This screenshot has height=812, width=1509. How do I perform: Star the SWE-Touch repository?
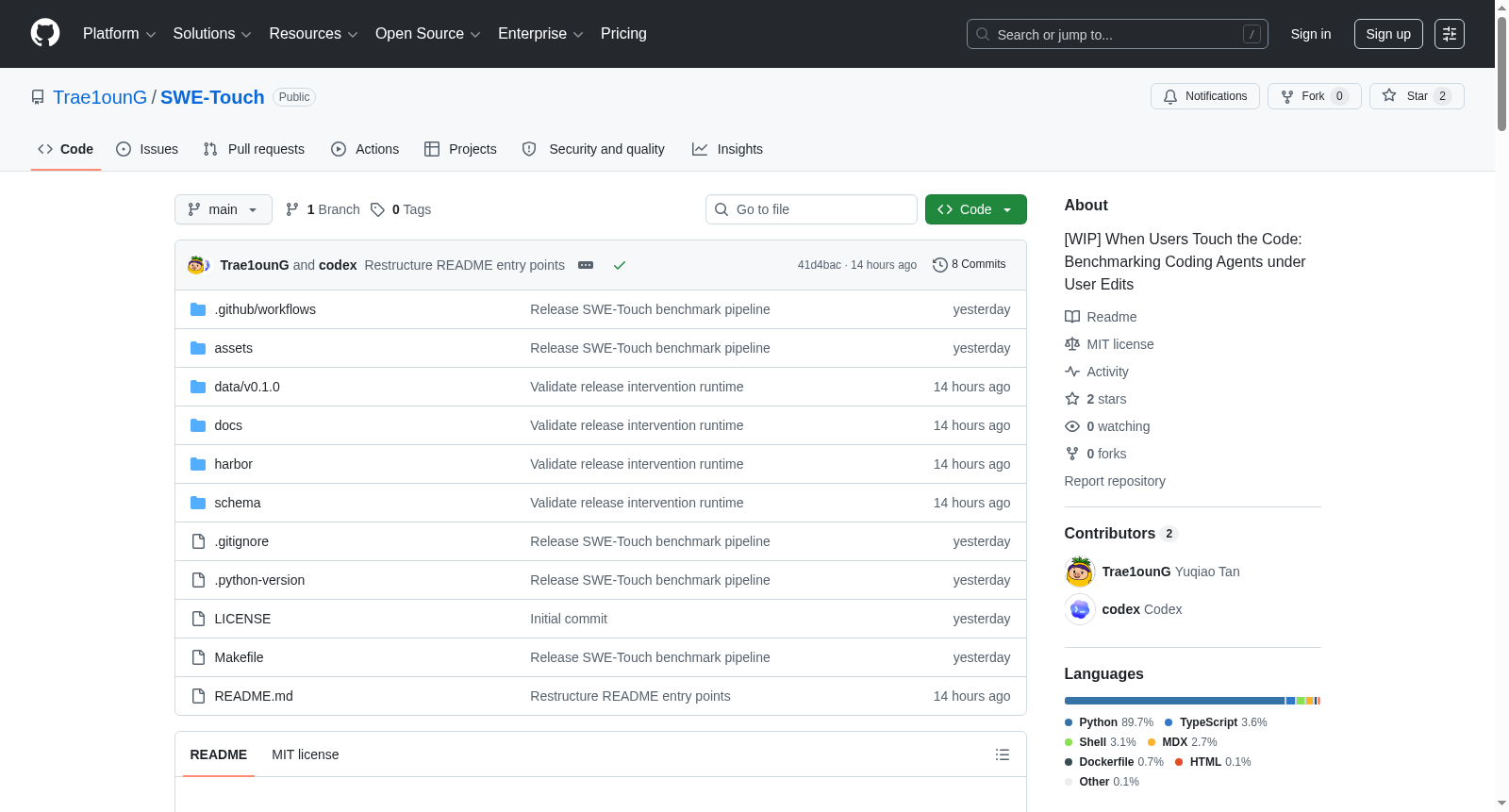[1417, 96]
